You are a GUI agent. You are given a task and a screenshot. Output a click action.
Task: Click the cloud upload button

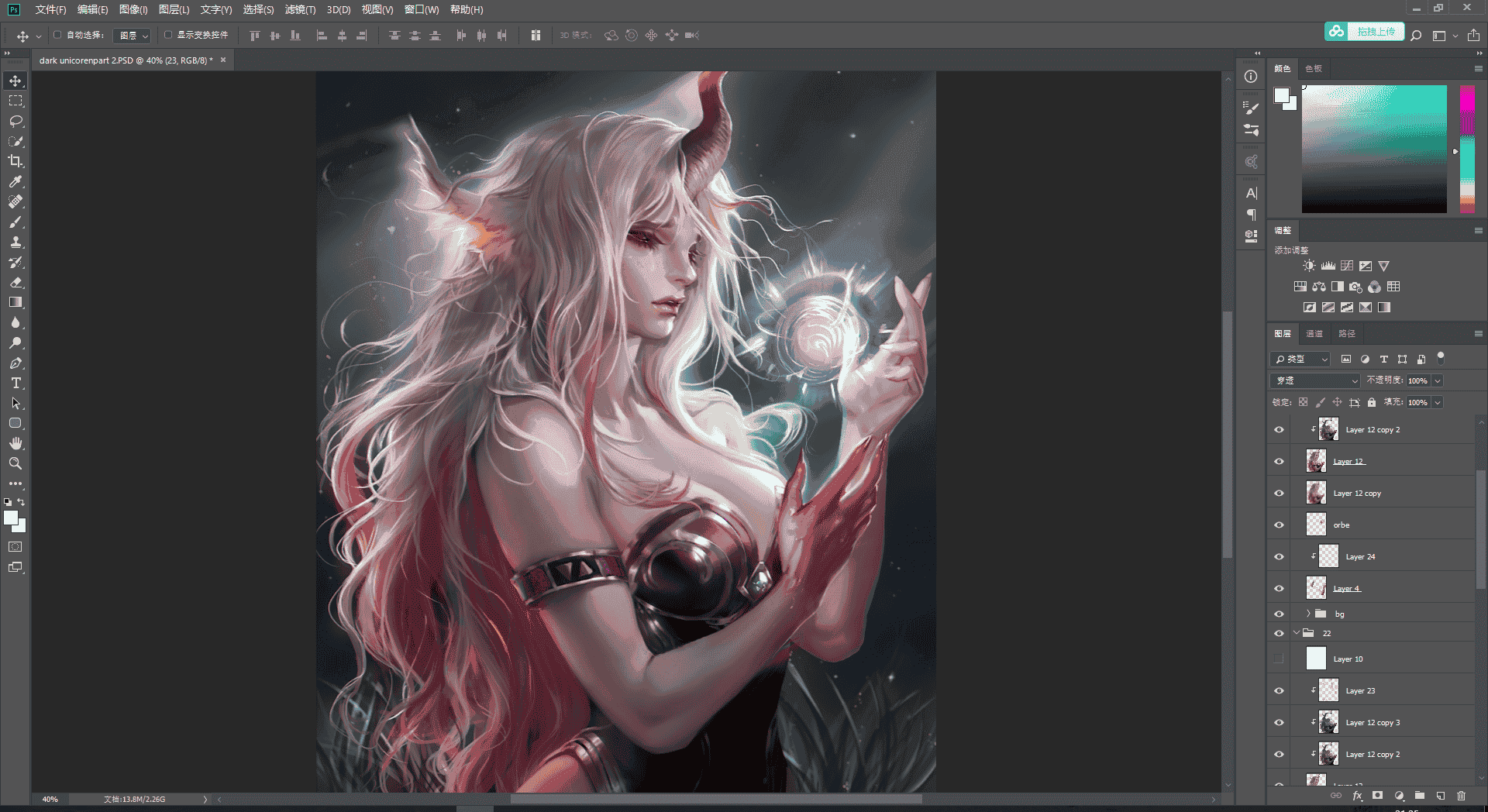(1364, 32)
